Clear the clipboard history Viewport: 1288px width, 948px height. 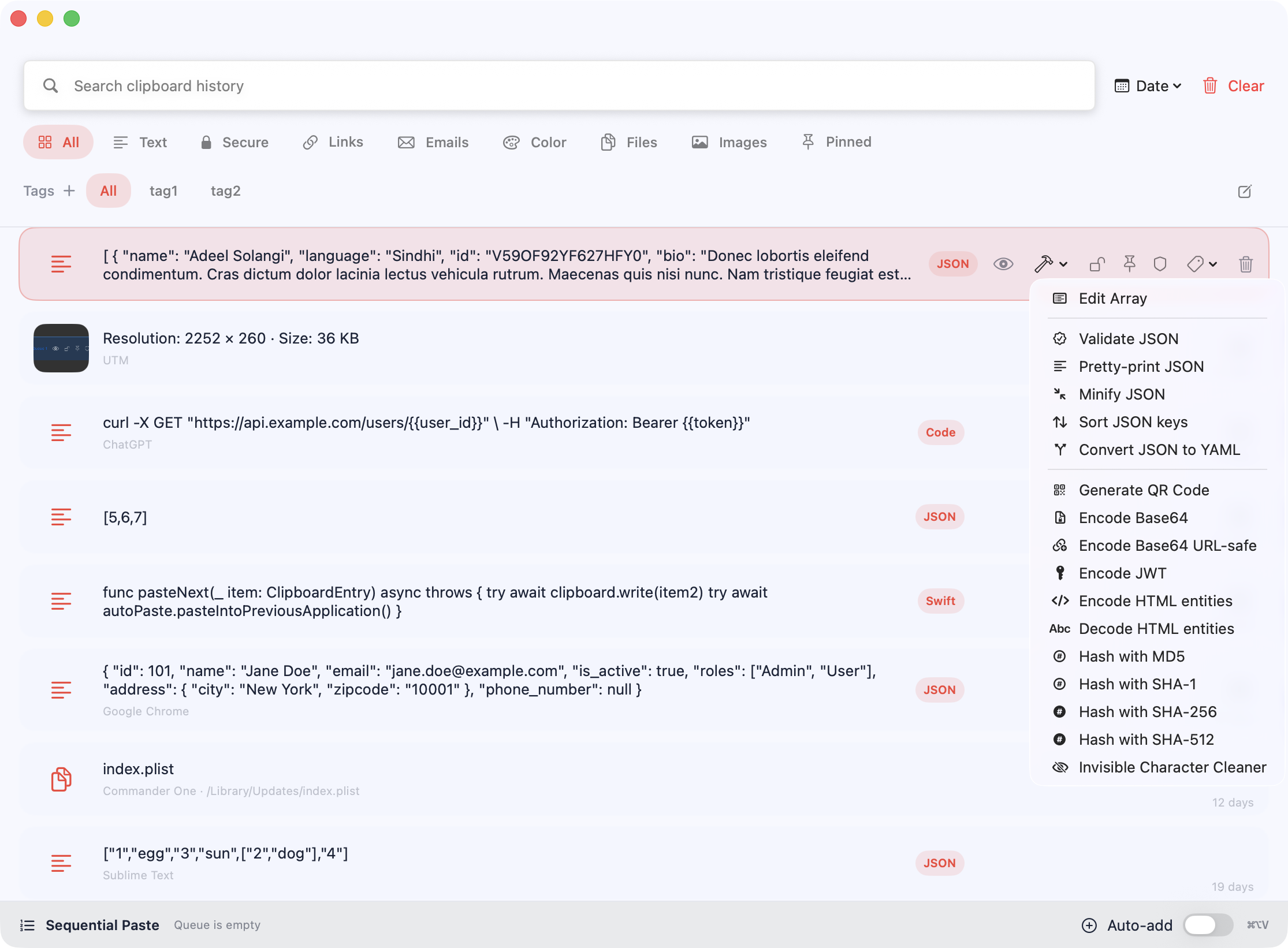[x=1233, y=86]
